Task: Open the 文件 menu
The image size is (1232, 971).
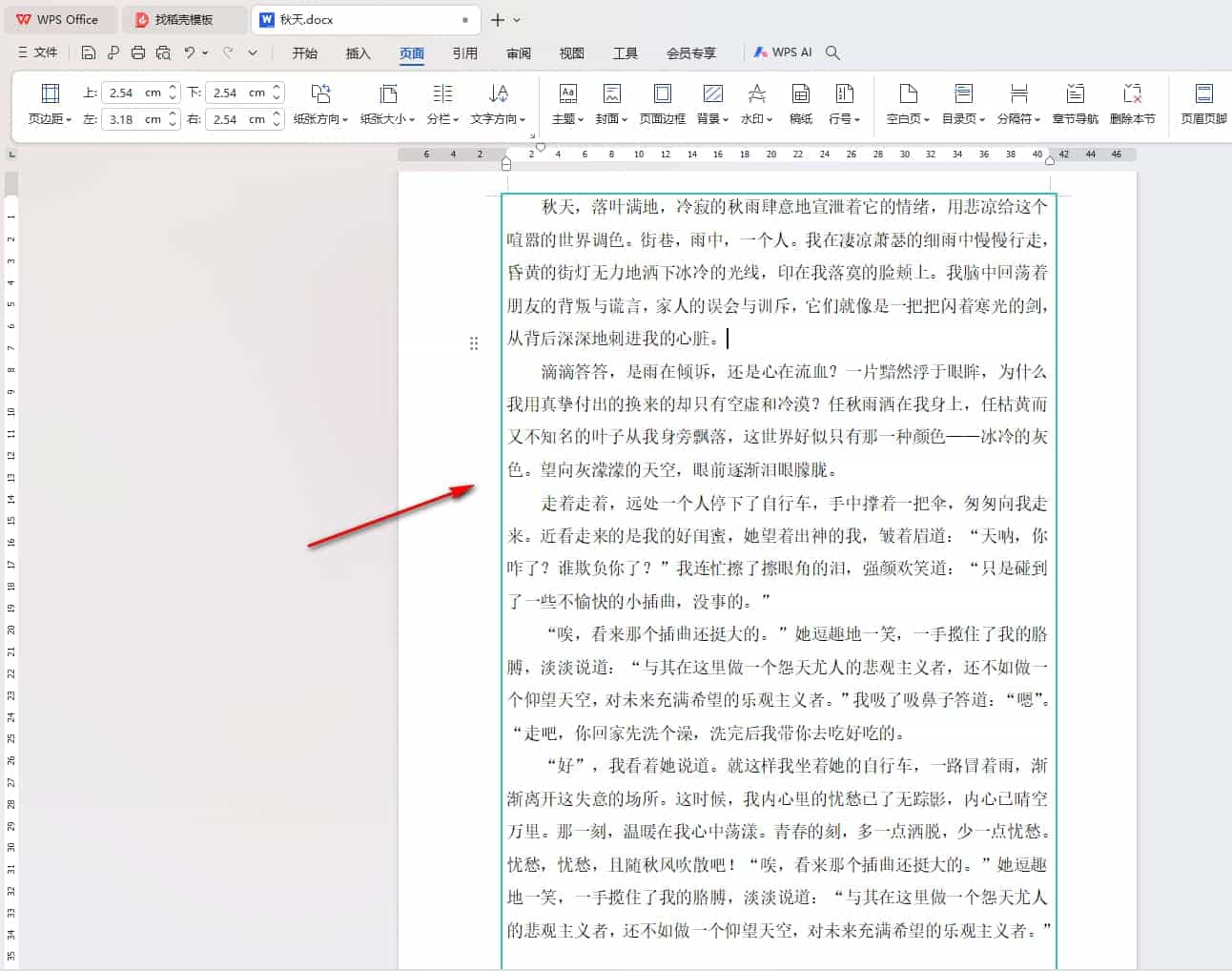Action: [37, 52]
